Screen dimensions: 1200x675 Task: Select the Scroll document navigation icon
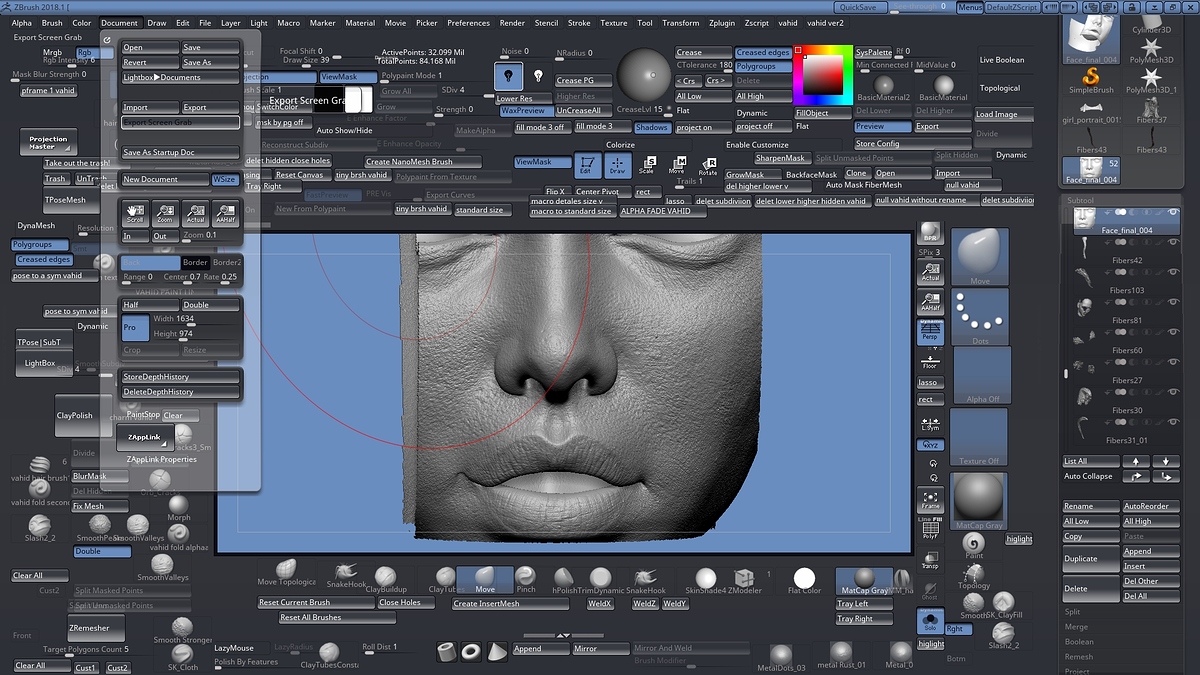pyautogui.click(x=134, y=214)
